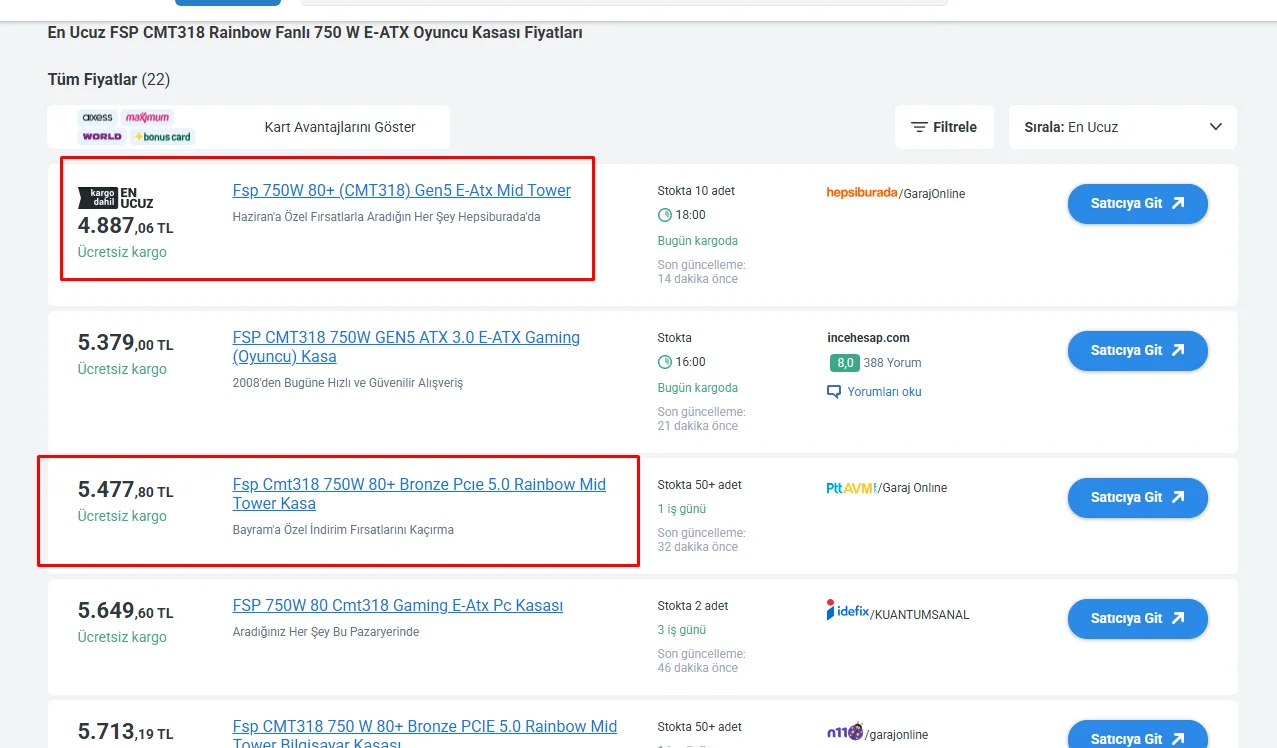Click the n11 store logo

coord(845,732)
